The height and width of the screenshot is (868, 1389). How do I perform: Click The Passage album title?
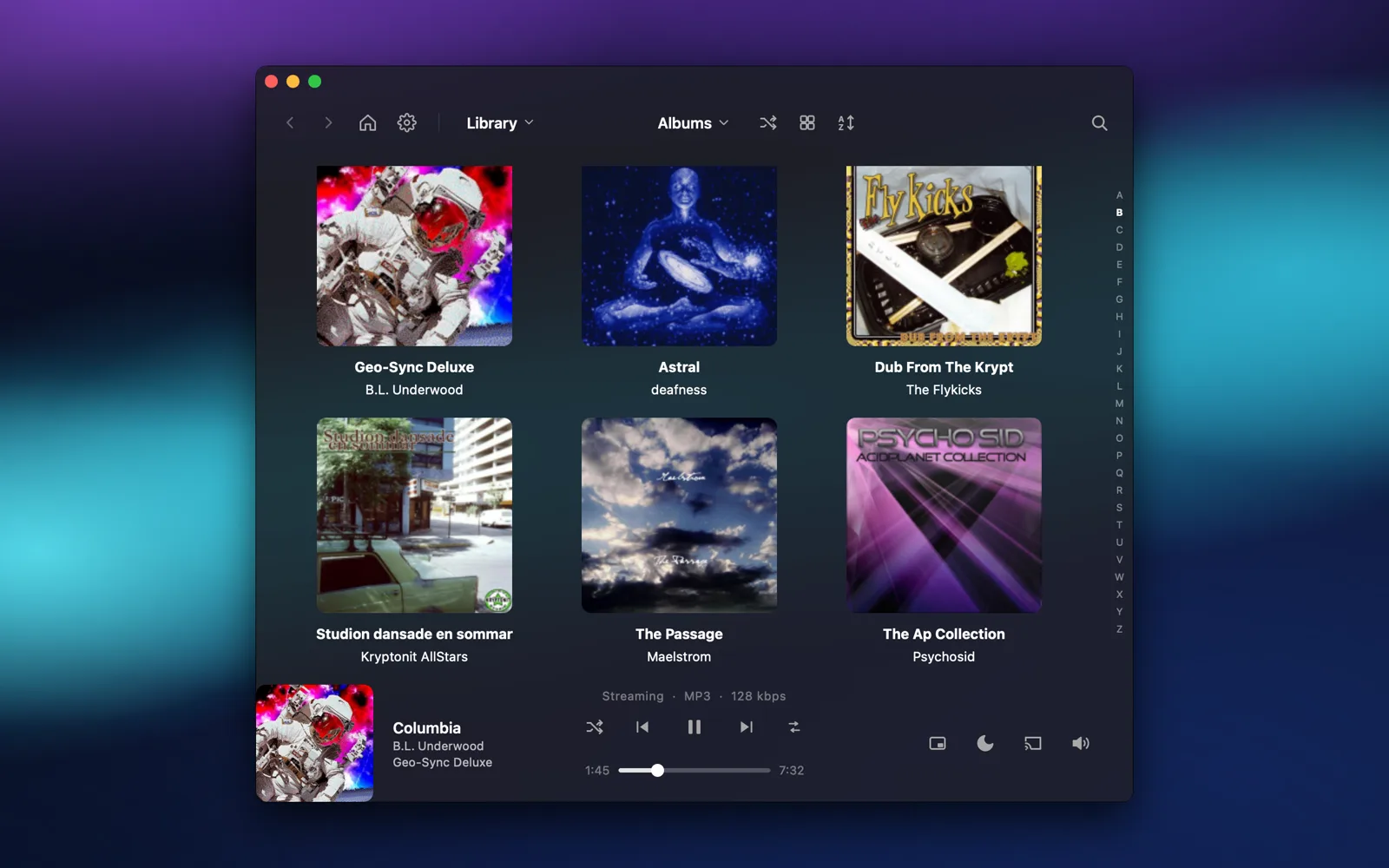(679, 635)
